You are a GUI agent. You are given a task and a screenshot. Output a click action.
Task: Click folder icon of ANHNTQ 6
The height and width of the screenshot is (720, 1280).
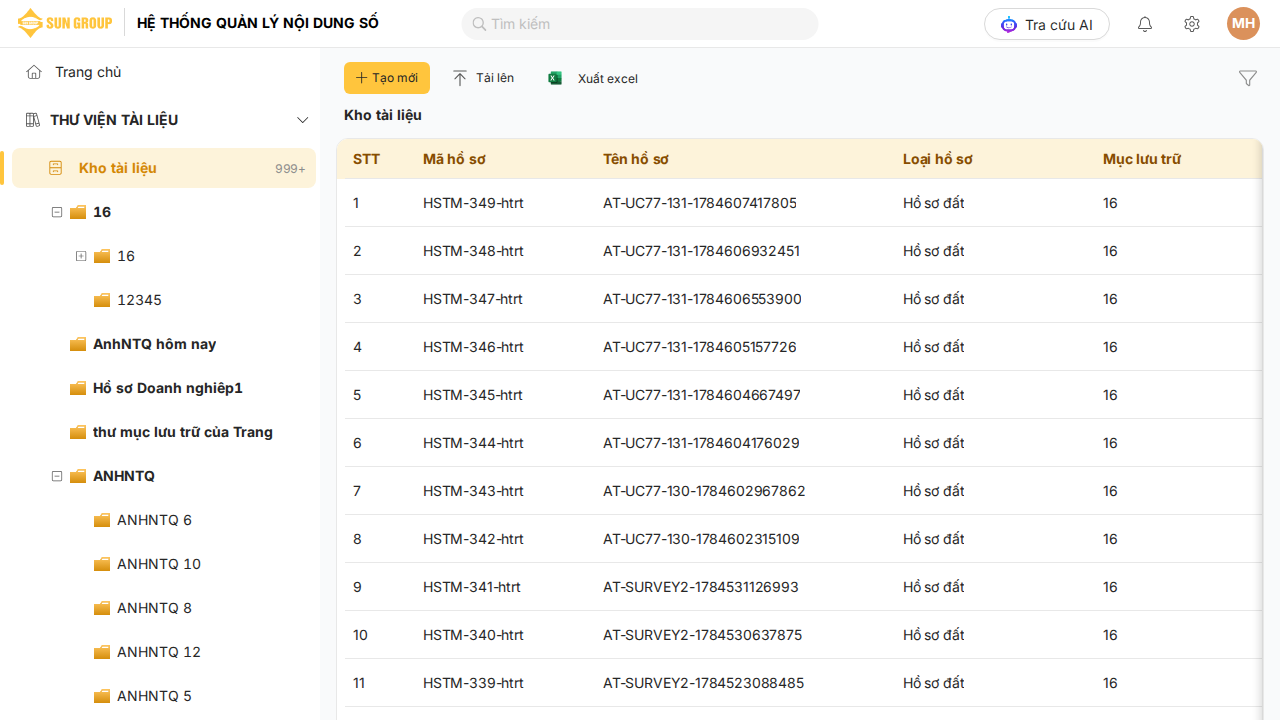pos(102,520)
